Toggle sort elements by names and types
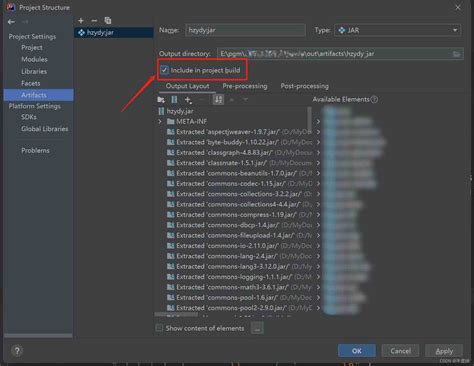The height and width of the screenshot is (366, 474). [218, 100]
